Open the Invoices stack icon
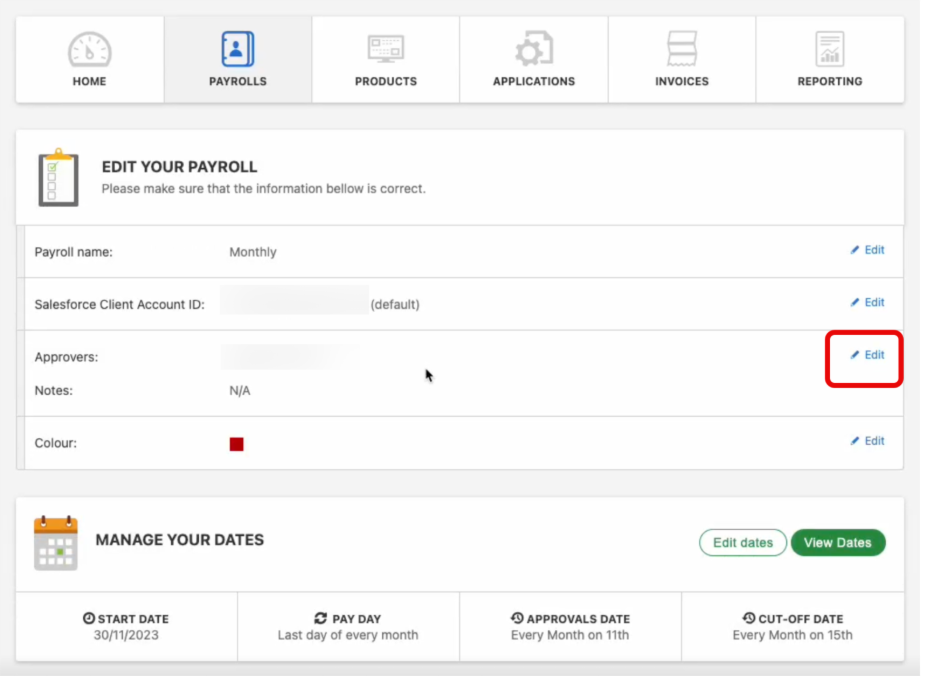Screen dimensions: 936x676 [681, 47]
